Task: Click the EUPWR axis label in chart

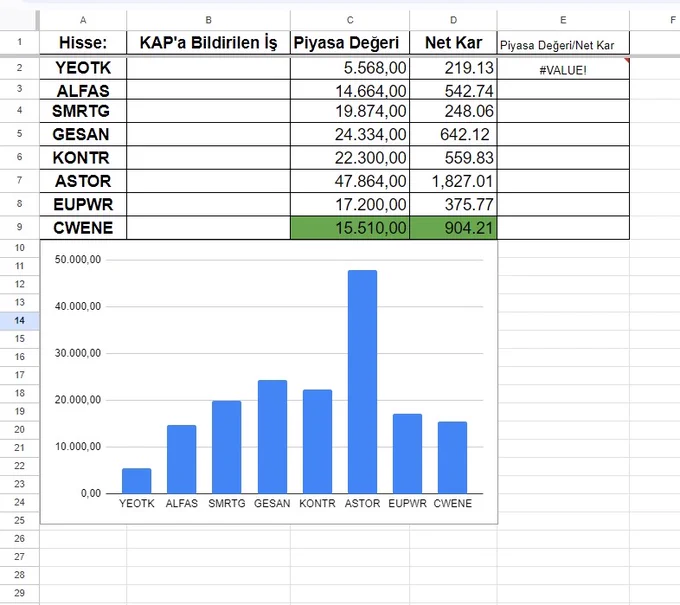Action: [407, 504]
